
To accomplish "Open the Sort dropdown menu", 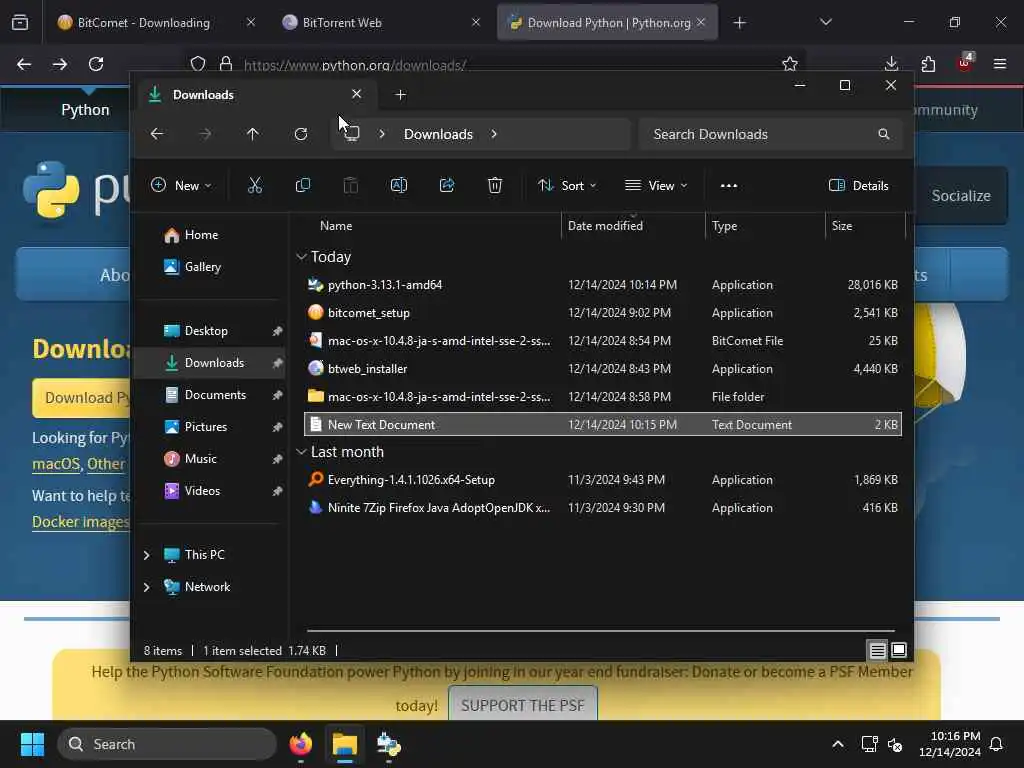I will click(566, 185).
